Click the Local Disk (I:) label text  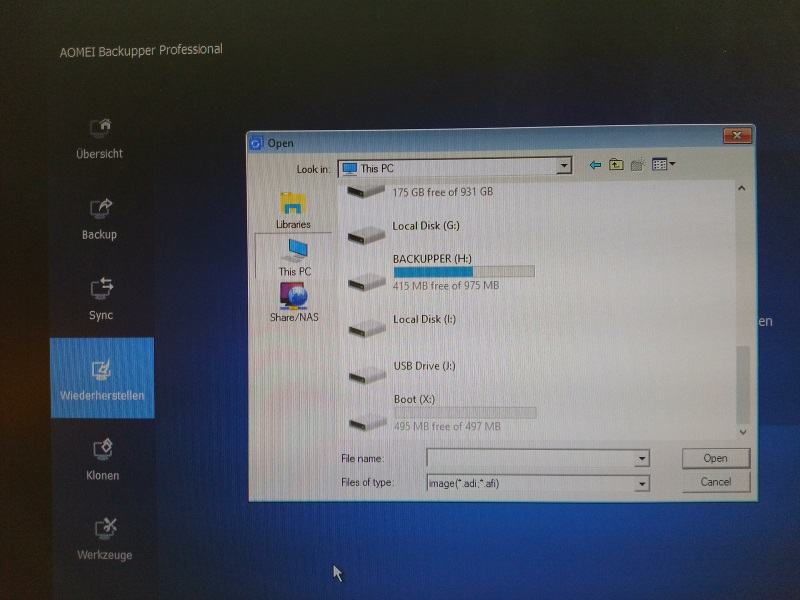424,319
